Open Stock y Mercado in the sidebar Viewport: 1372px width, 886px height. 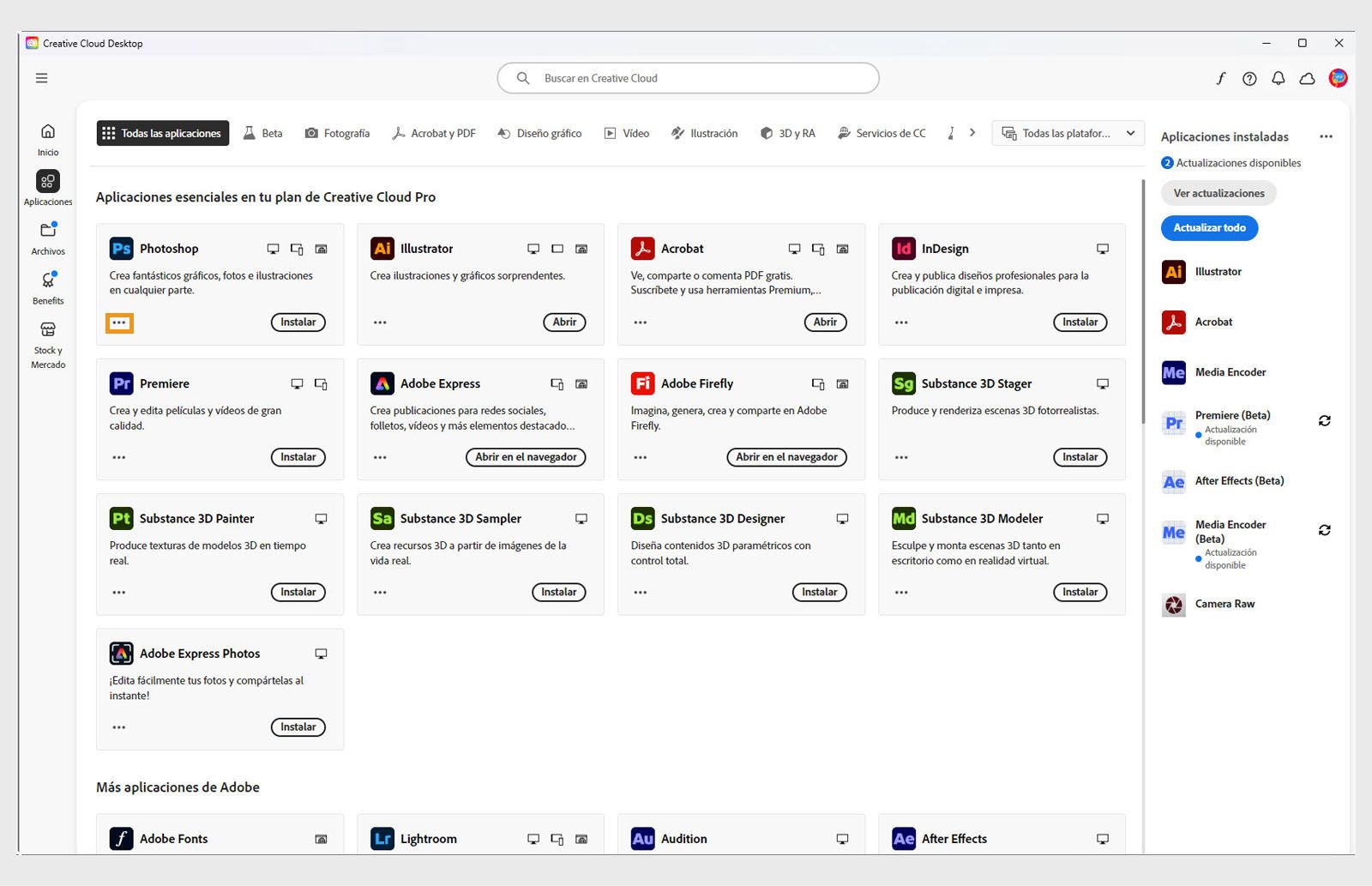click(x=48, y=344)
